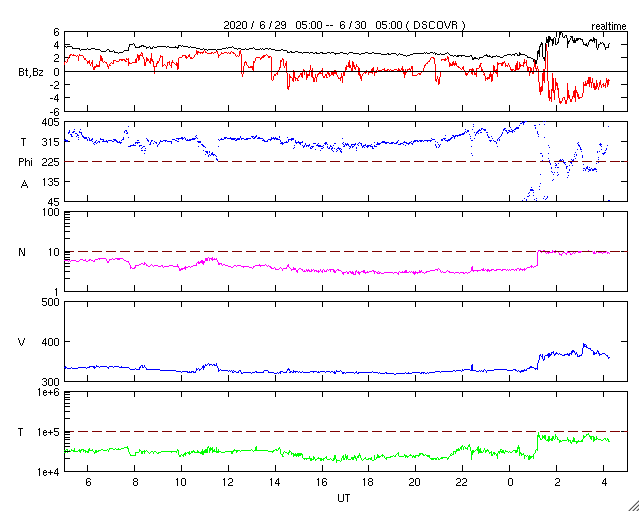
Task: Click the DSCOVR date range plot title
Action: pos(344,25)
